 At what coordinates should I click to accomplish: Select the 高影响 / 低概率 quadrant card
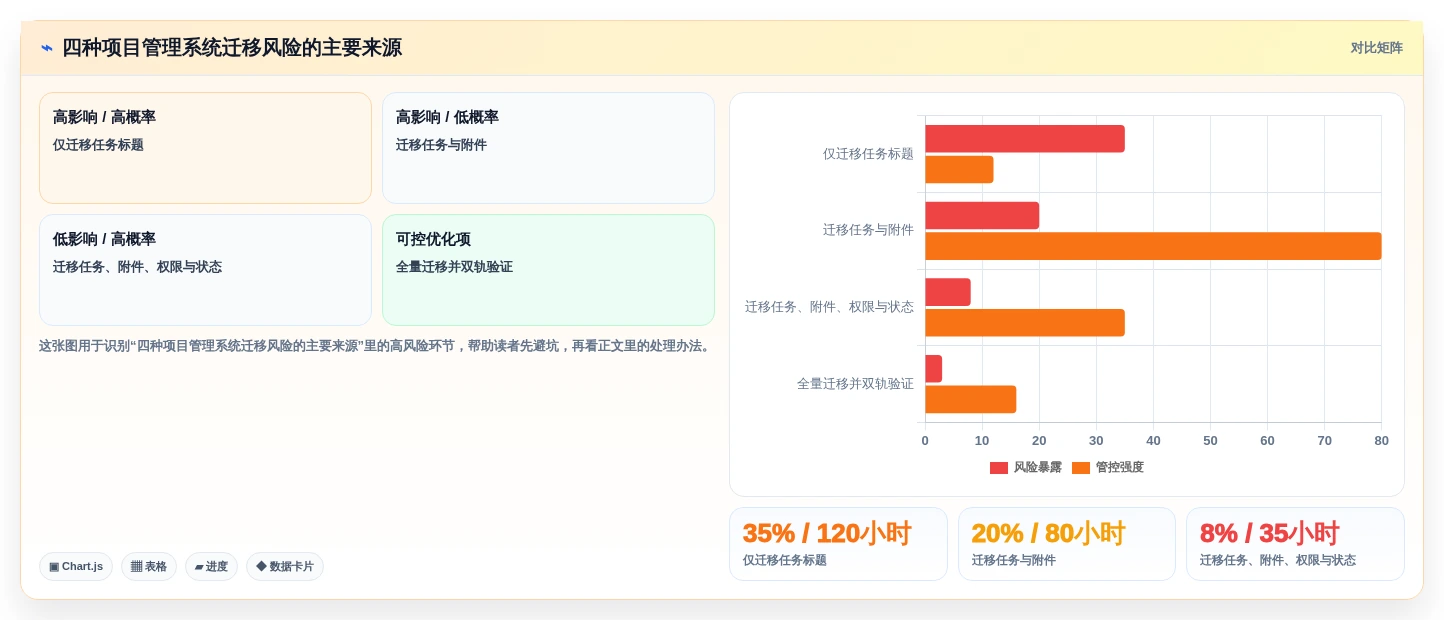click(548, 148)
